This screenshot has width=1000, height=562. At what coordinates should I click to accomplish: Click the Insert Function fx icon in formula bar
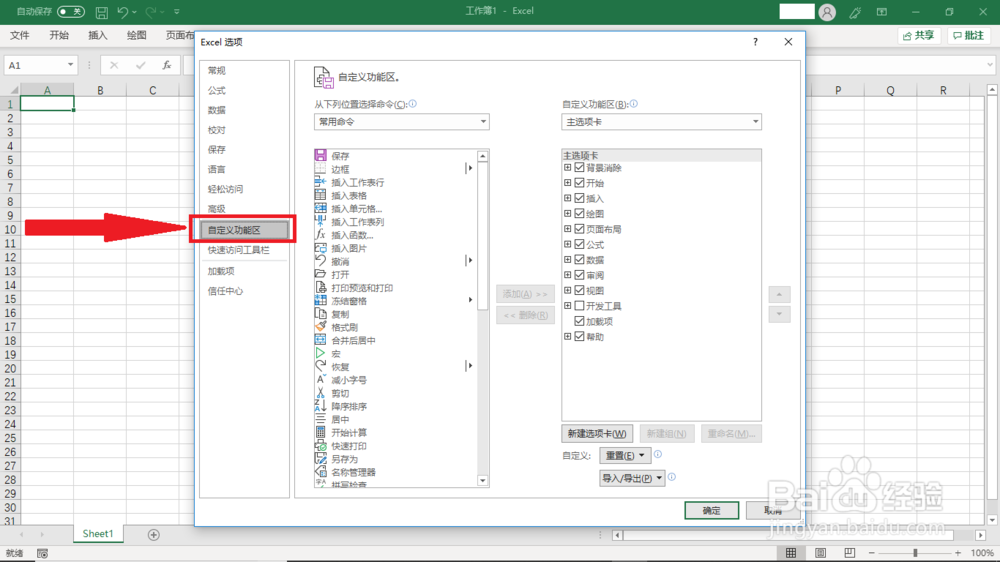pos(166,65)
